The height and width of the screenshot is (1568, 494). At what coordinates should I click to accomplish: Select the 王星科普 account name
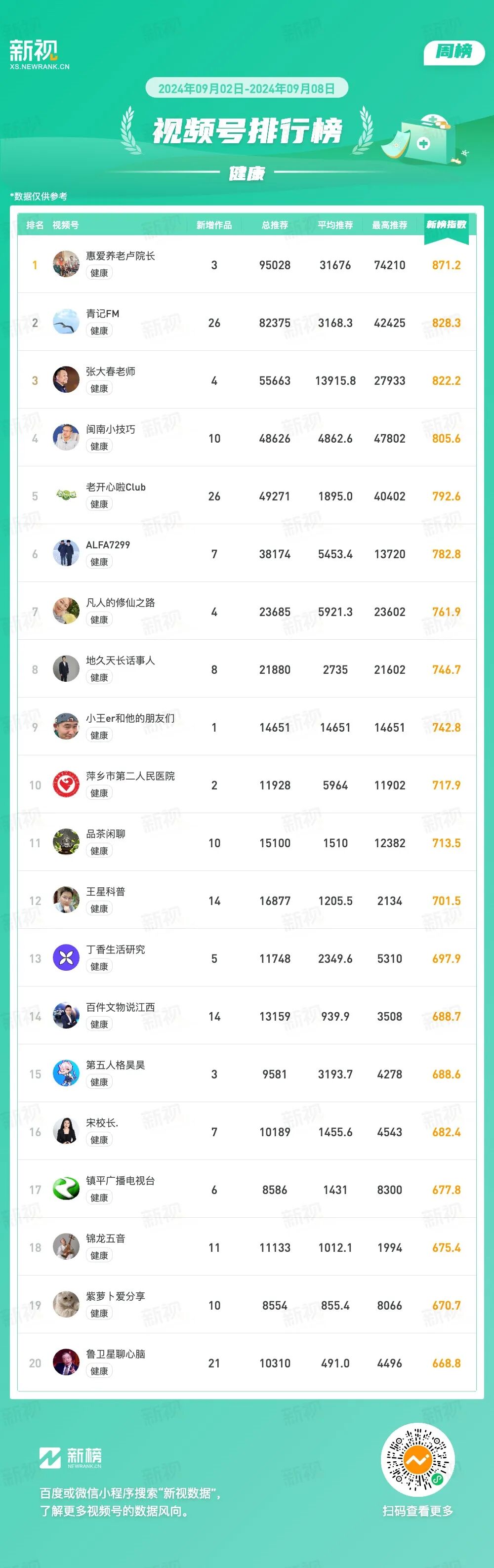click(x=105, y=892)
